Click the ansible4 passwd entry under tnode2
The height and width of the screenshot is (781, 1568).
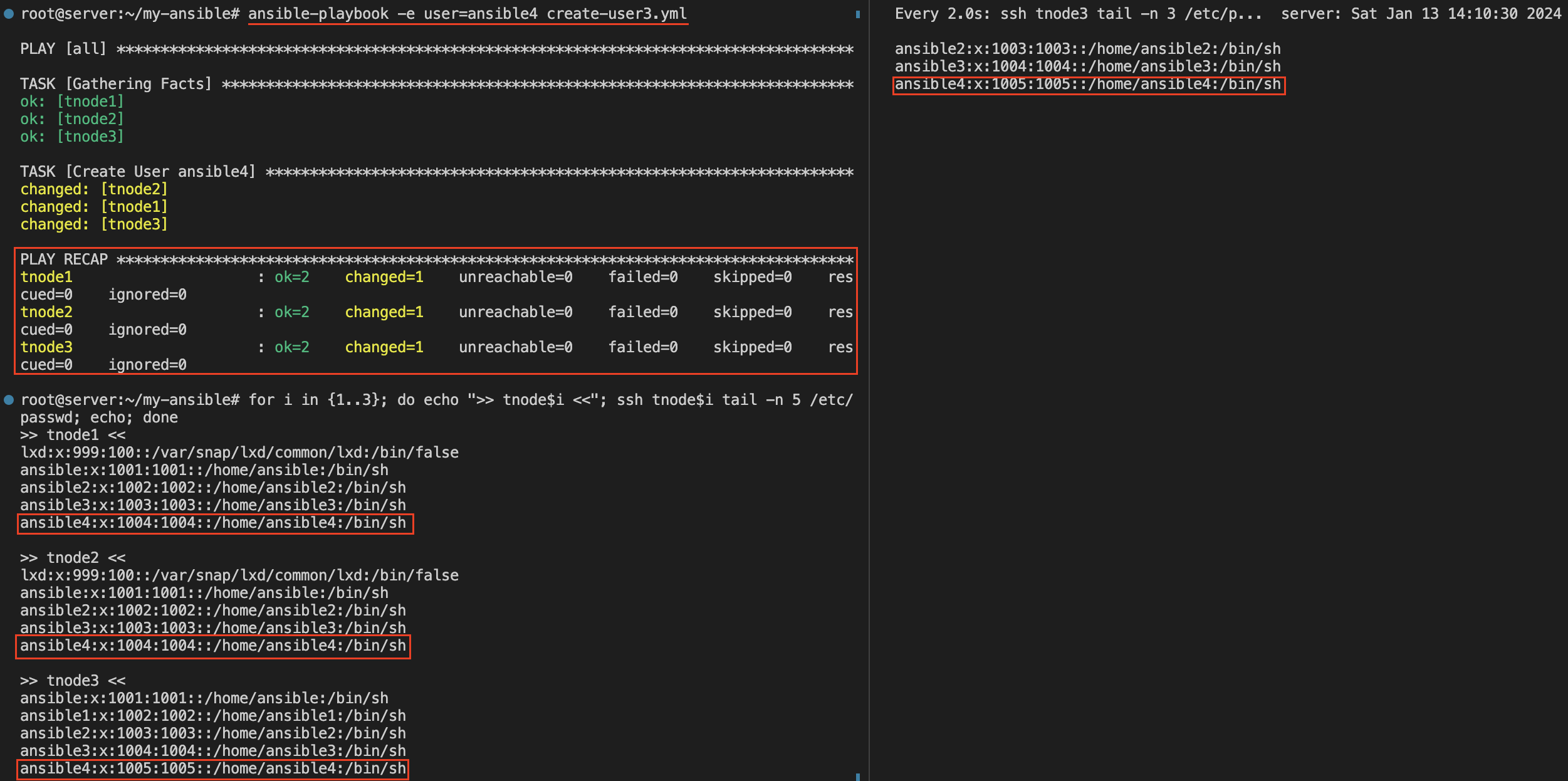click(213, 646)
